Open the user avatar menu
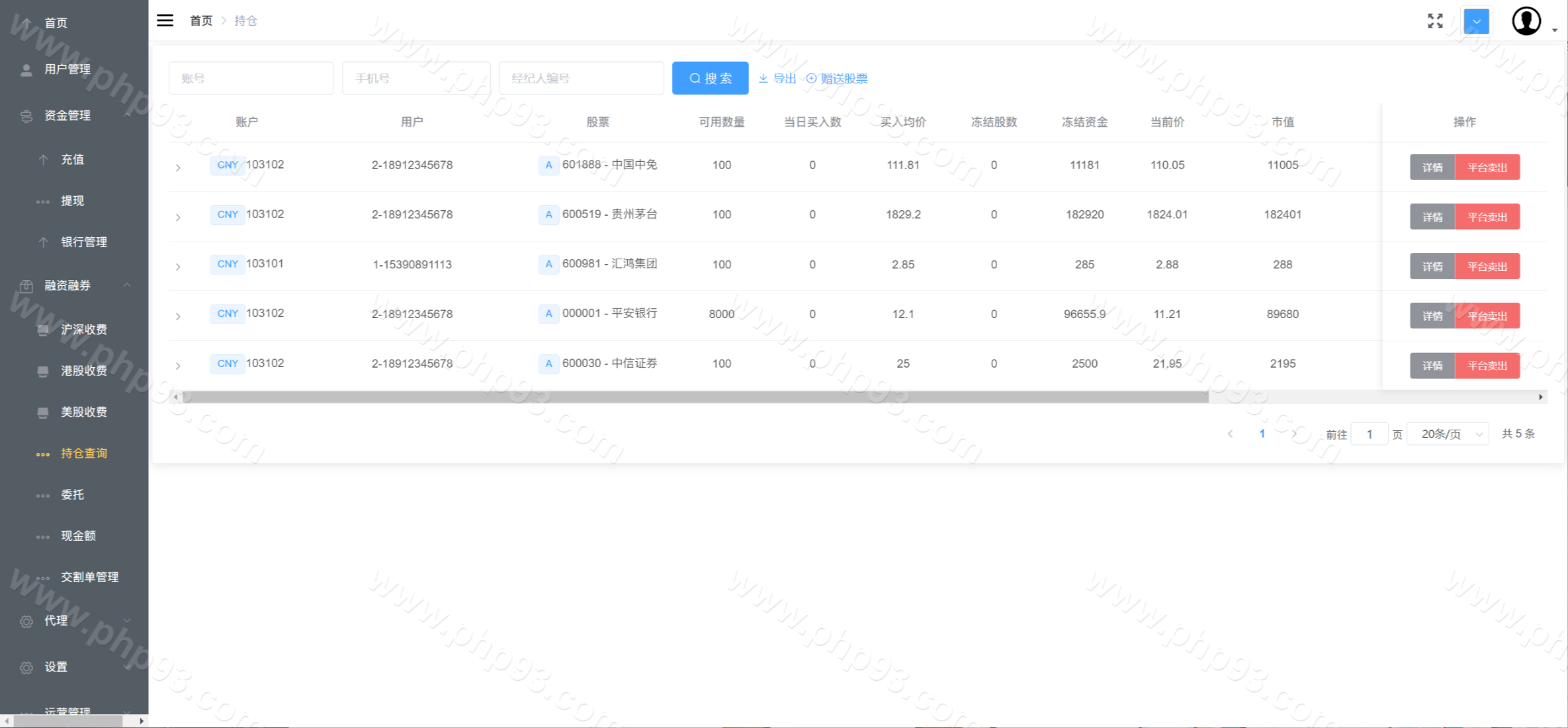The height and width of the screenshot is (728, 1568). (x=1526, y=21)
